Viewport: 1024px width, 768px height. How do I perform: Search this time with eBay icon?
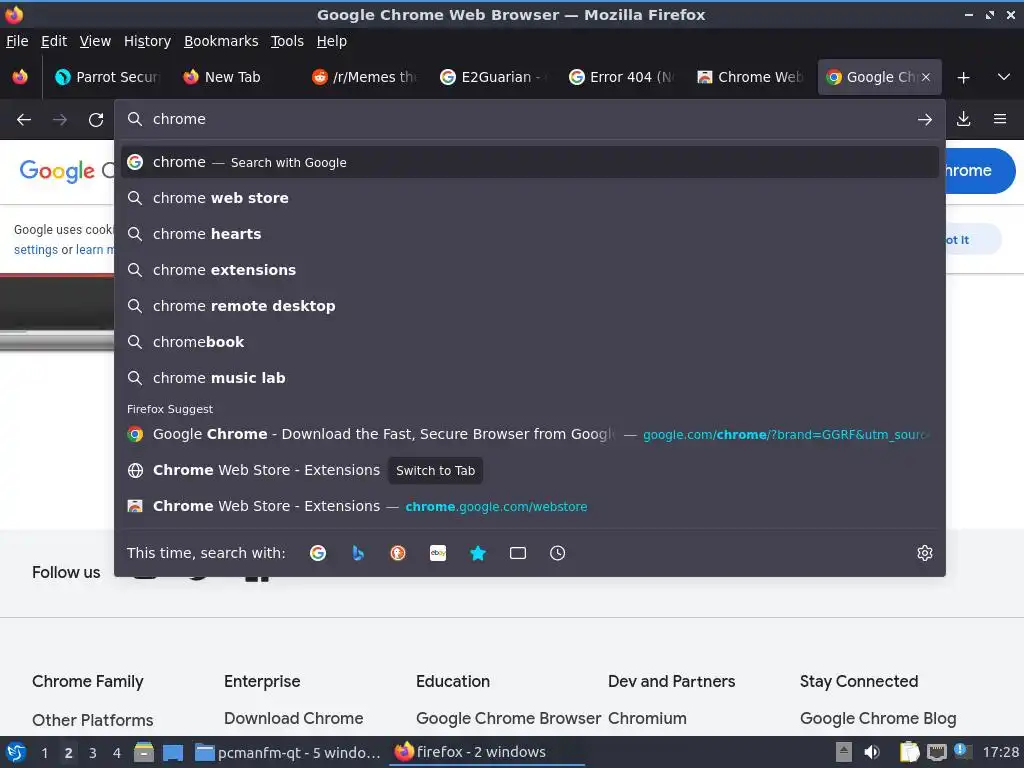pyautogui.click(x=438, y=553)
